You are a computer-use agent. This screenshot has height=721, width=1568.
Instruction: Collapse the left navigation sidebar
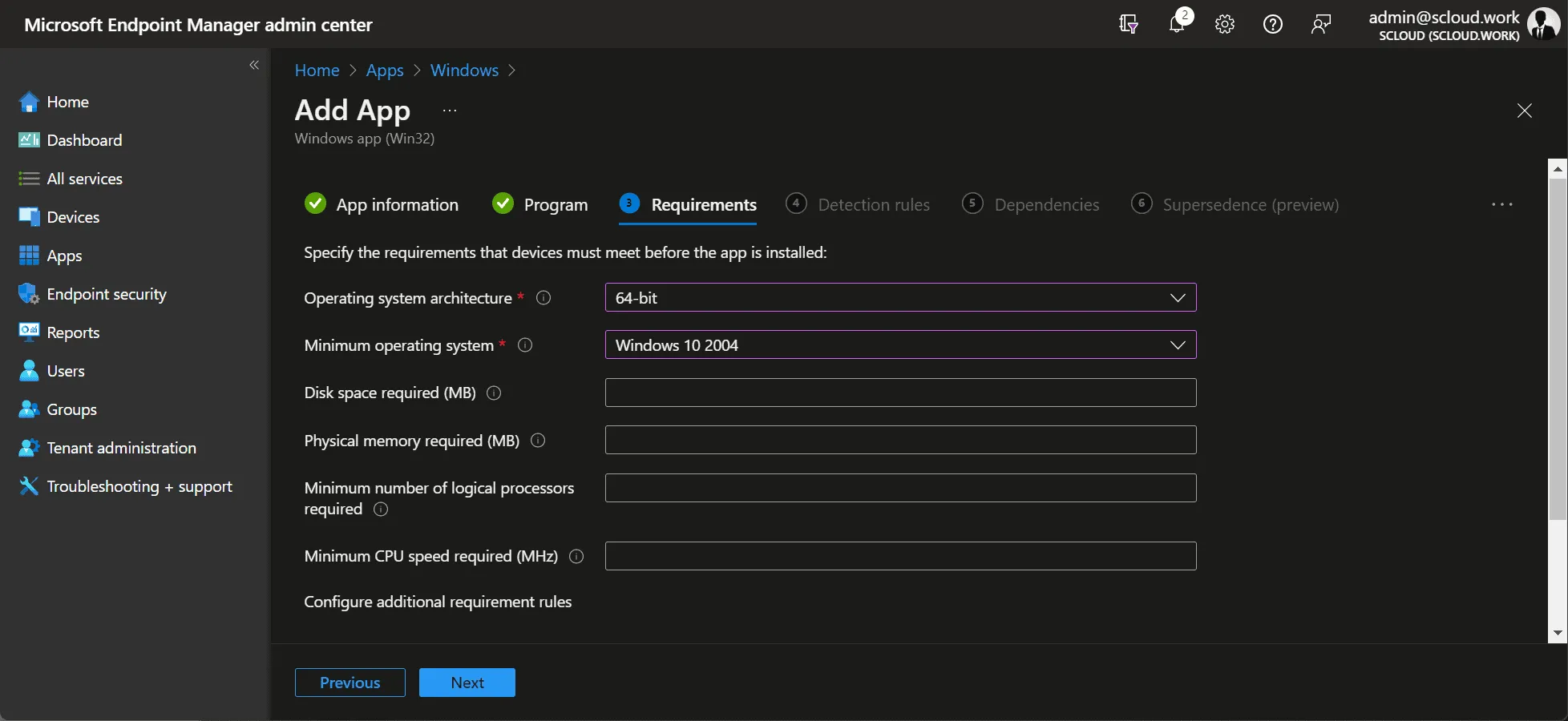pyautogui.click(x=254, y=65)
